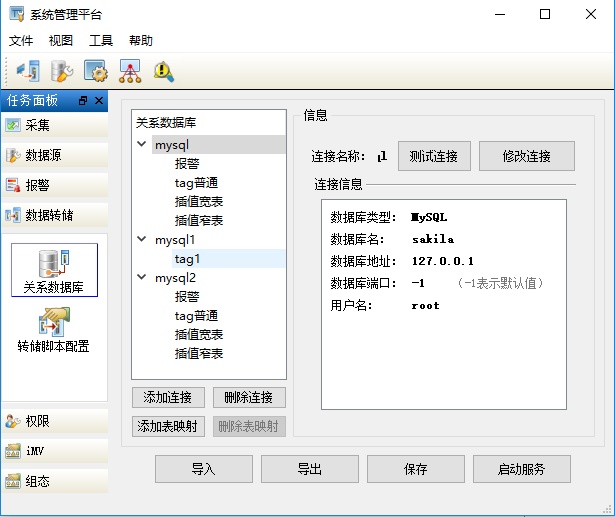Collapse the mysql2 tree node
The width and height of the screenshot is (615, 517).
tap(142, 278)
